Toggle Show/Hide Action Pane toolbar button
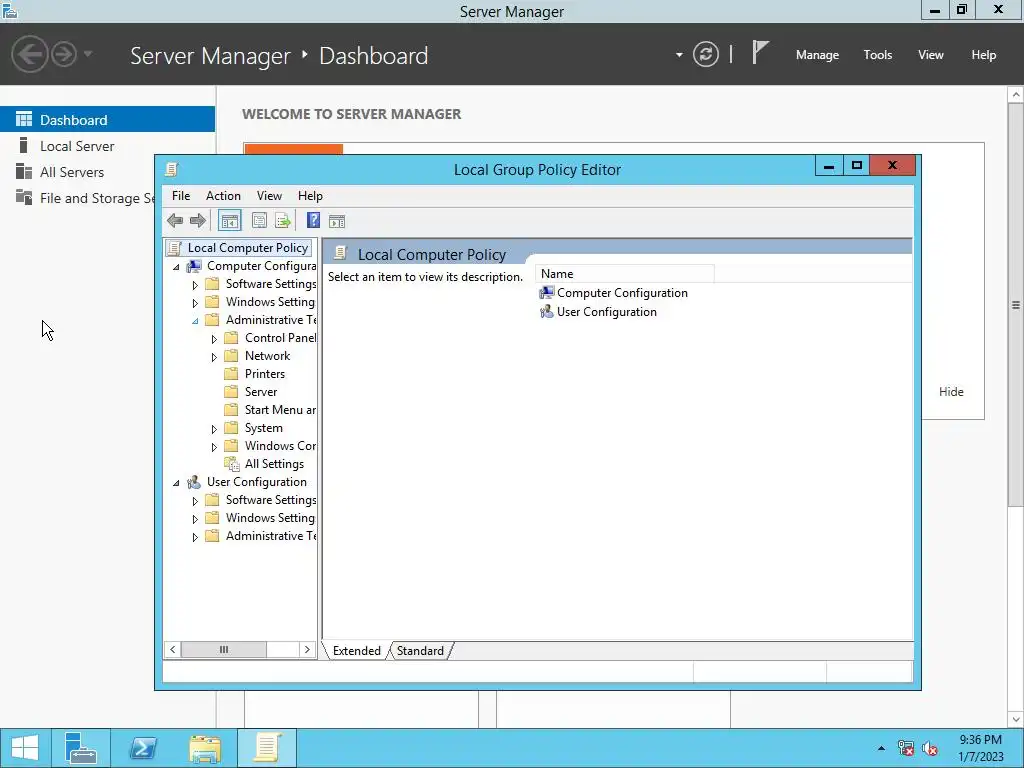This screenshot has width=1024, height=768. (337, 221)
